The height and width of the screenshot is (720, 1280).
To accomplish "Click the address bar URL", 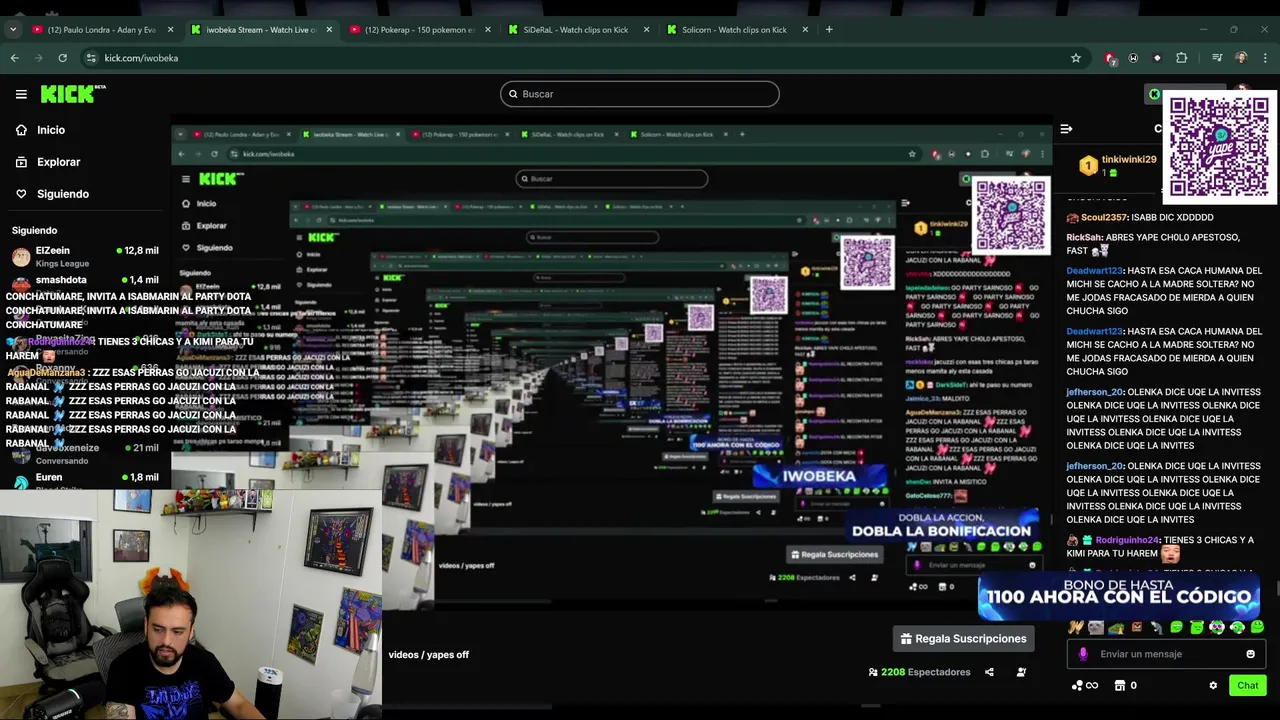I will (141, 58).
